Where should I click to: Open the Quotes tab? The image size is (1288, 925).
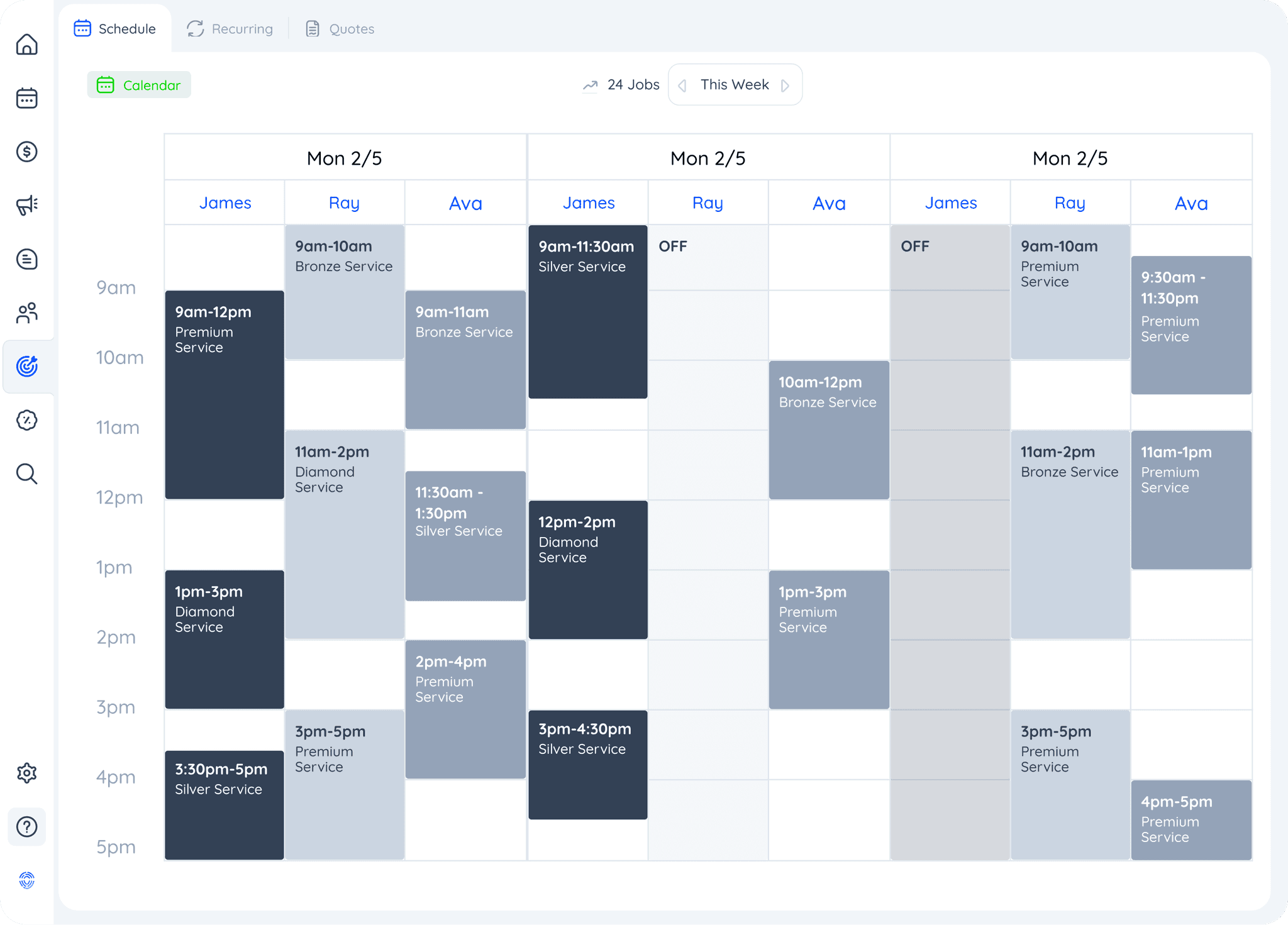coord(338,29)
